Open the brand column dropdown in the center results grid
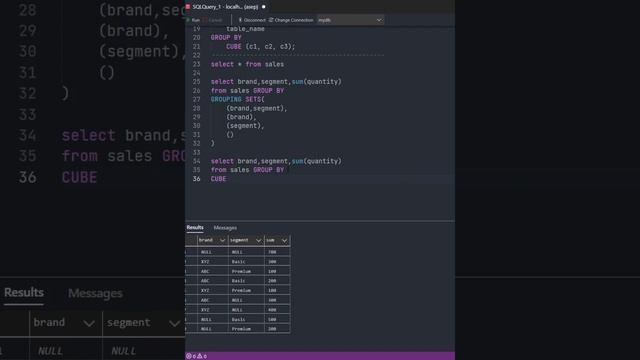The height and width of the screenshot is (360, 640). (222, 240)
